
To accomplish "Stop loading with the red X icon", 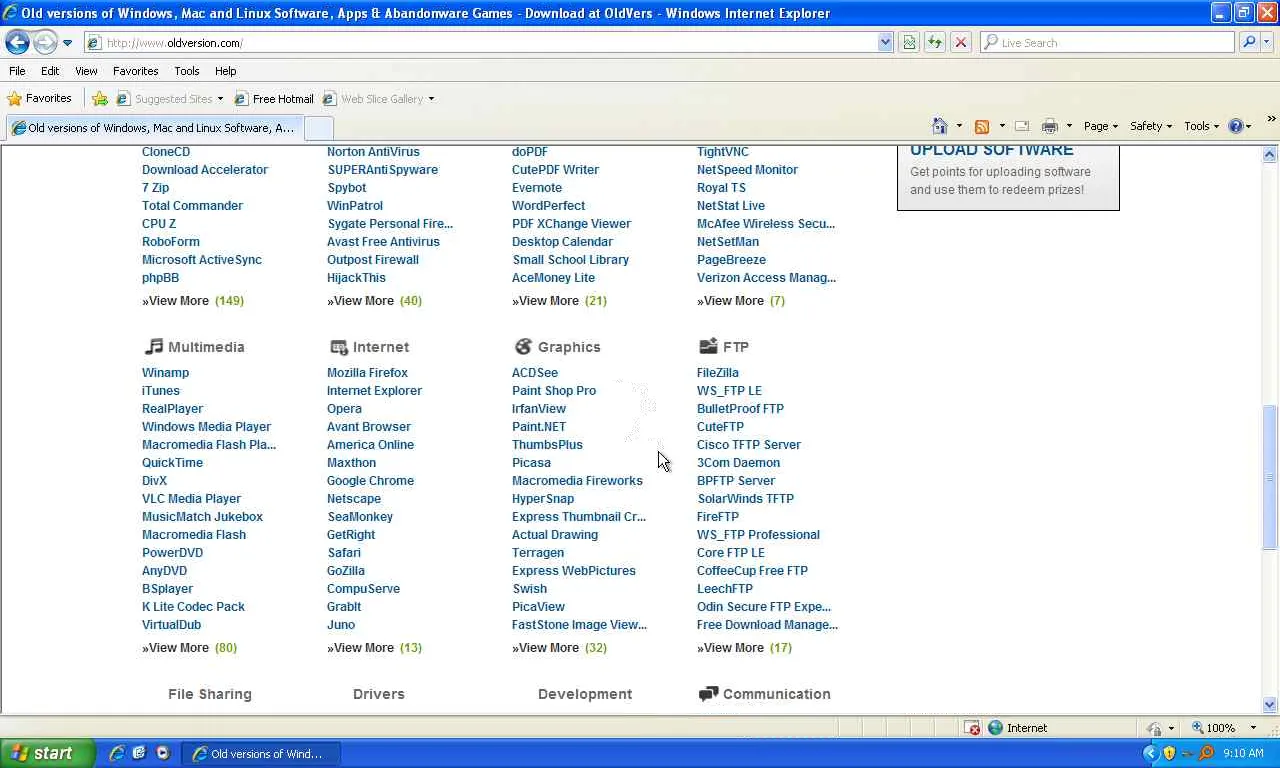I will coord(961,42).
